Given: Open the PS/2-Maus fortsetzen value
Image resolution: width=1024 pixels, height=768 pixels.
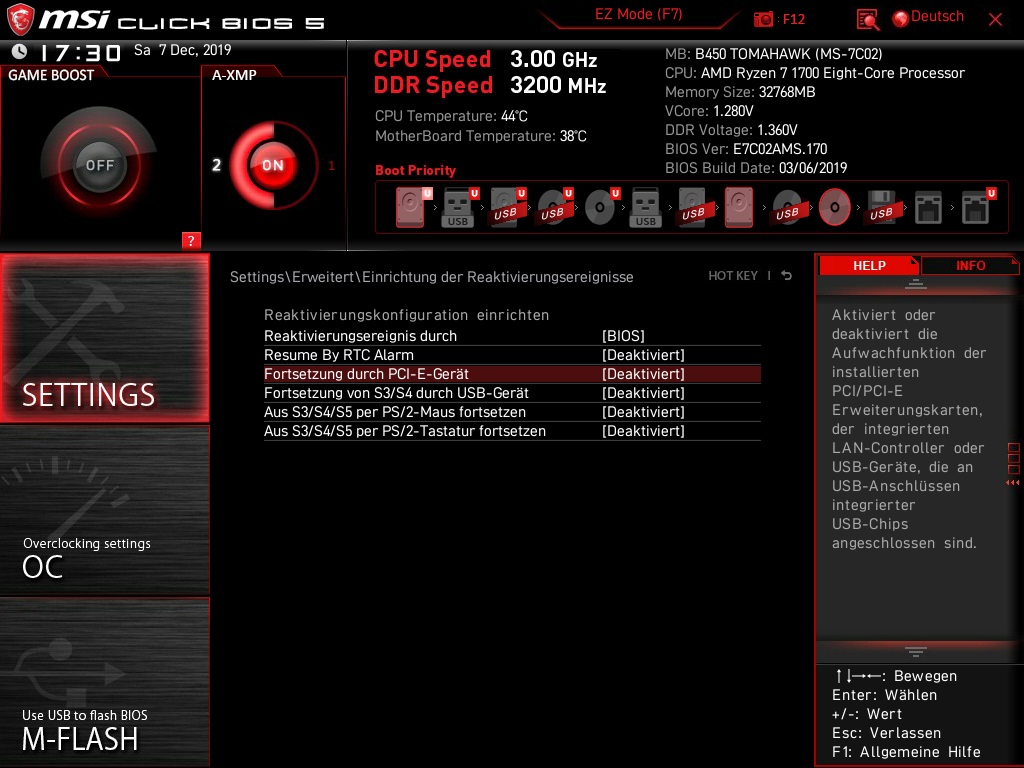Looking at the screenshot, I should (x=643, y=411).
